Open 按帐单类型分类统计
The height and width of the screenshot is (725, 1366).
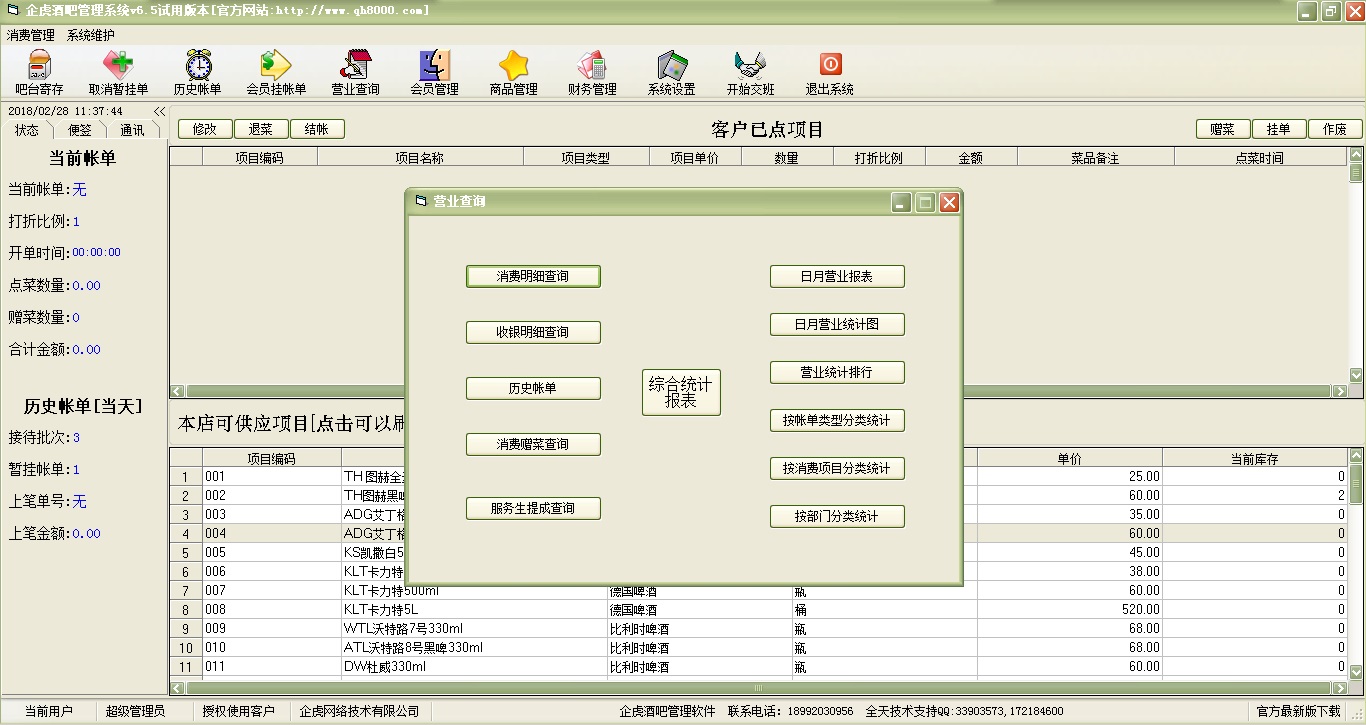837,420
